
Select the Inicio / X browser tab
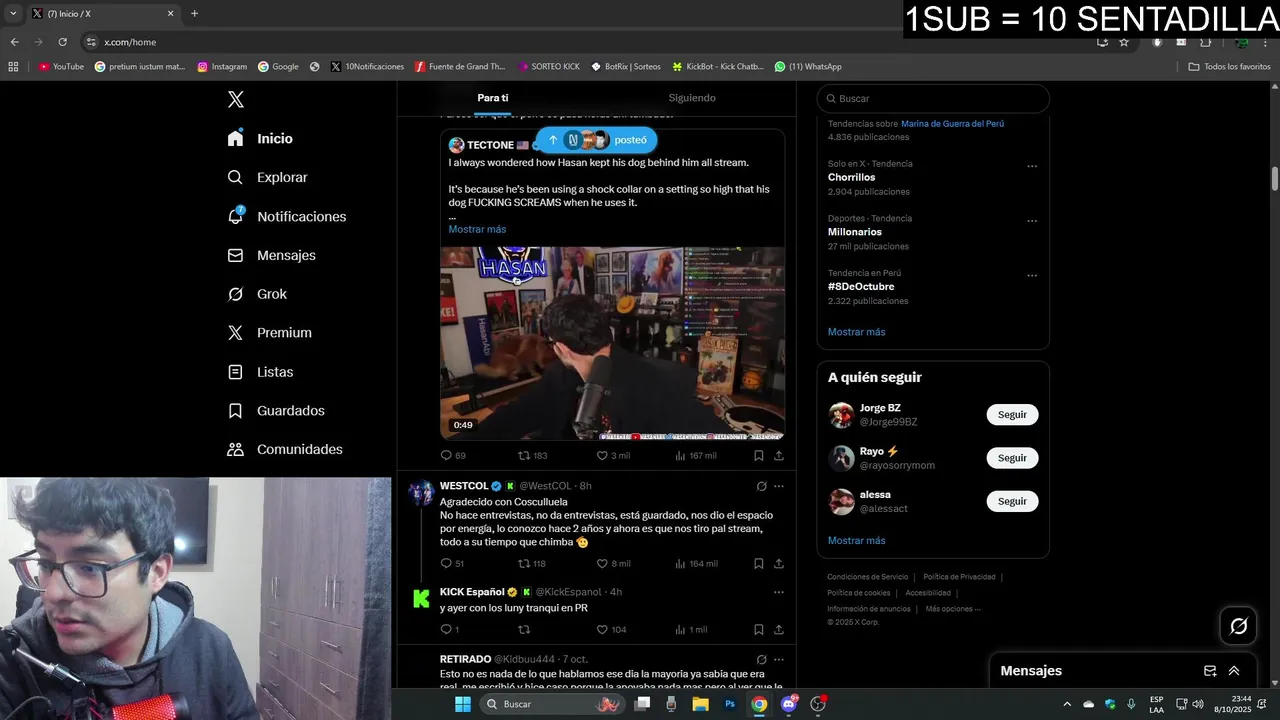[102, 14]
